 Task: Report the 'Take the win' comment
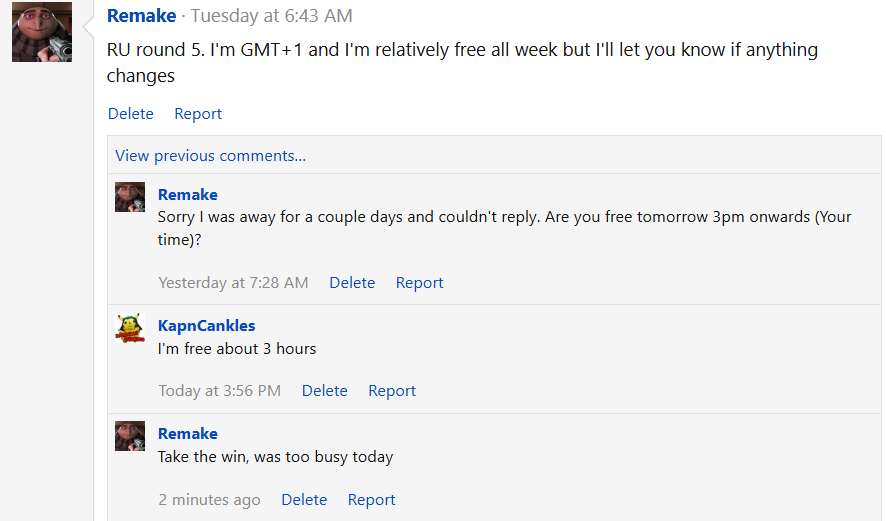(371, 500)
